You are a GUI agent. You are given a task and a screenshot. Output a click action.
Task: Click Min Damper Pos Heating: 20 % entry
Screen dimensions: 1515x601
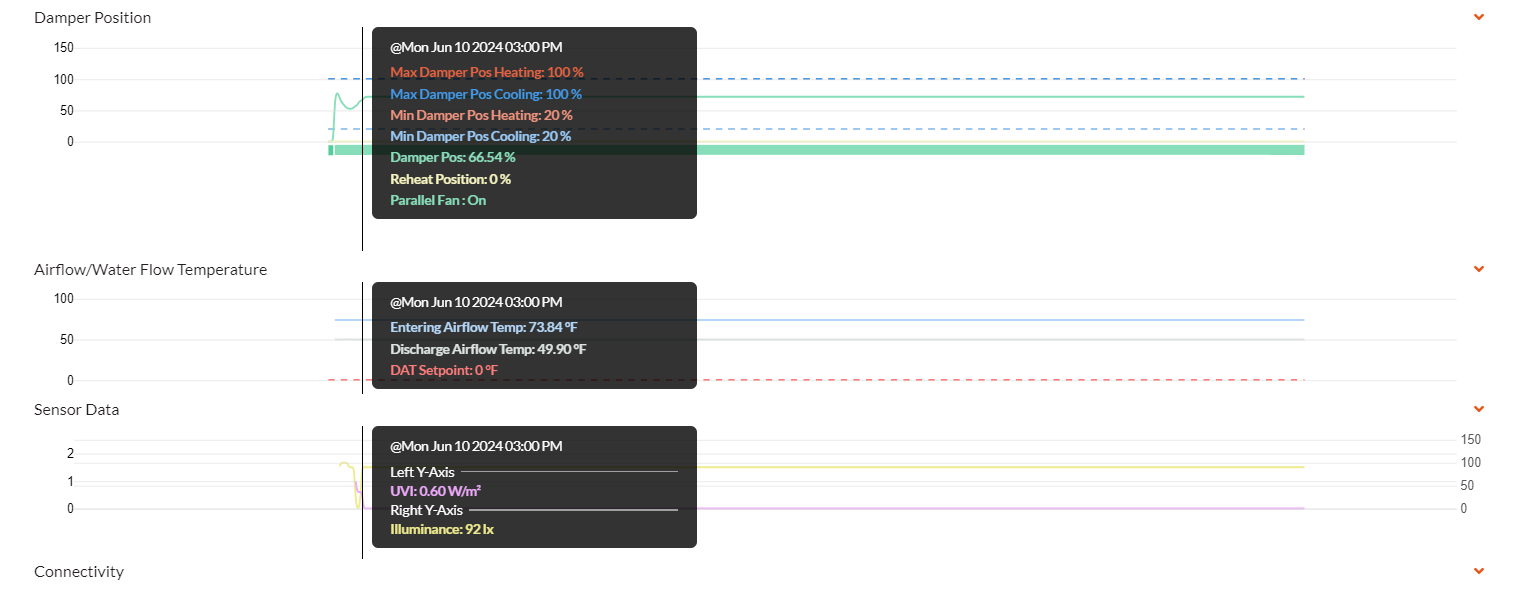tap(481, 115)
